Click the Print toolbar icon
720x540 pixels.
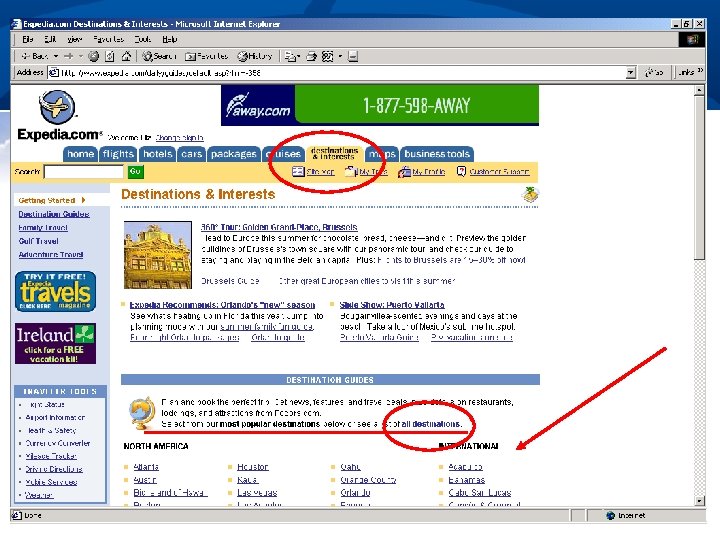click(x=312, y=56)
